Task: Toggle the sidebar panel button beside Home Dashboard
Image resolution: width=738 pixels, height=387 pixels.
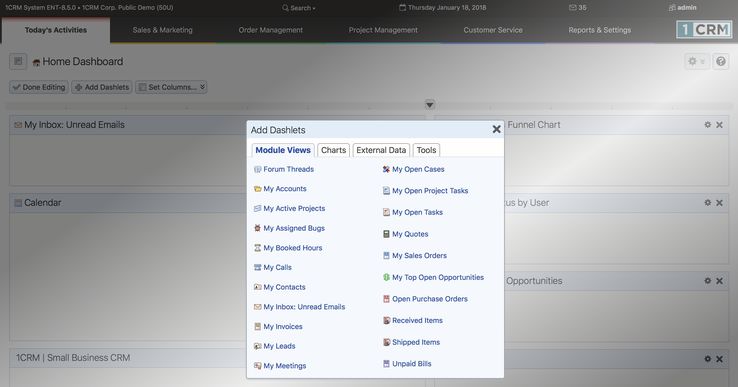Action: coord(18,61)
